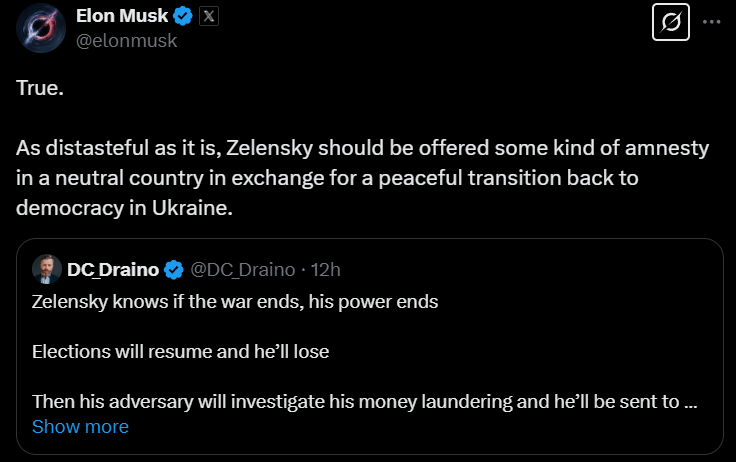Screen dimensions: 736x462
Task: Click the DC_Draino display name
Action: 113,269
